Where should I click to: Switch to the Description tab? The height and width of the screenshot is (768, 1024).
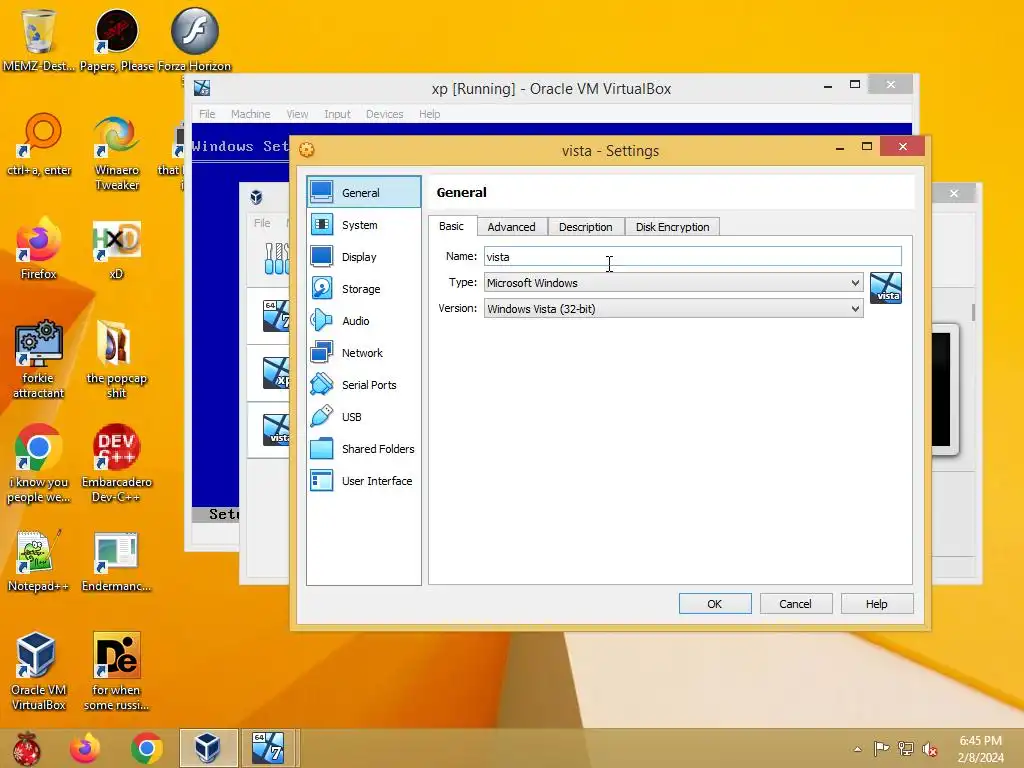586,227
